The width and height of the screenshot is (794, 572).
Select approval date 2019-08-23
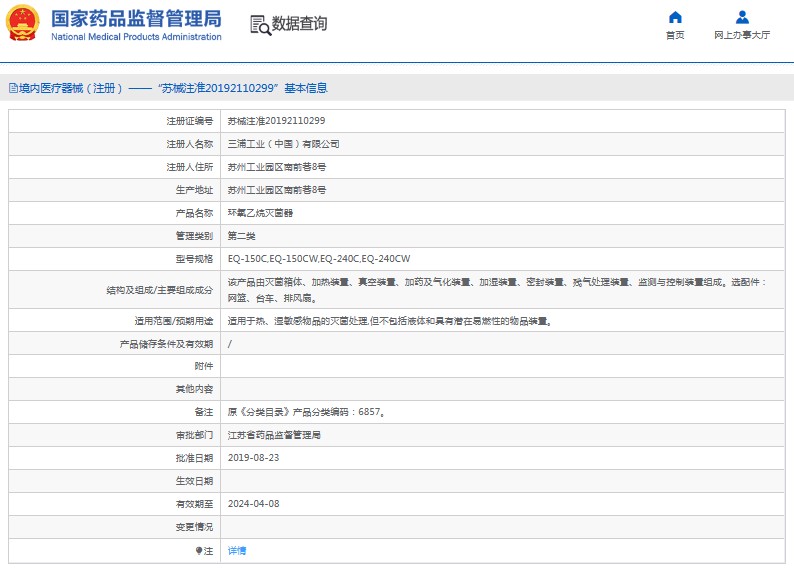(253, 458)
